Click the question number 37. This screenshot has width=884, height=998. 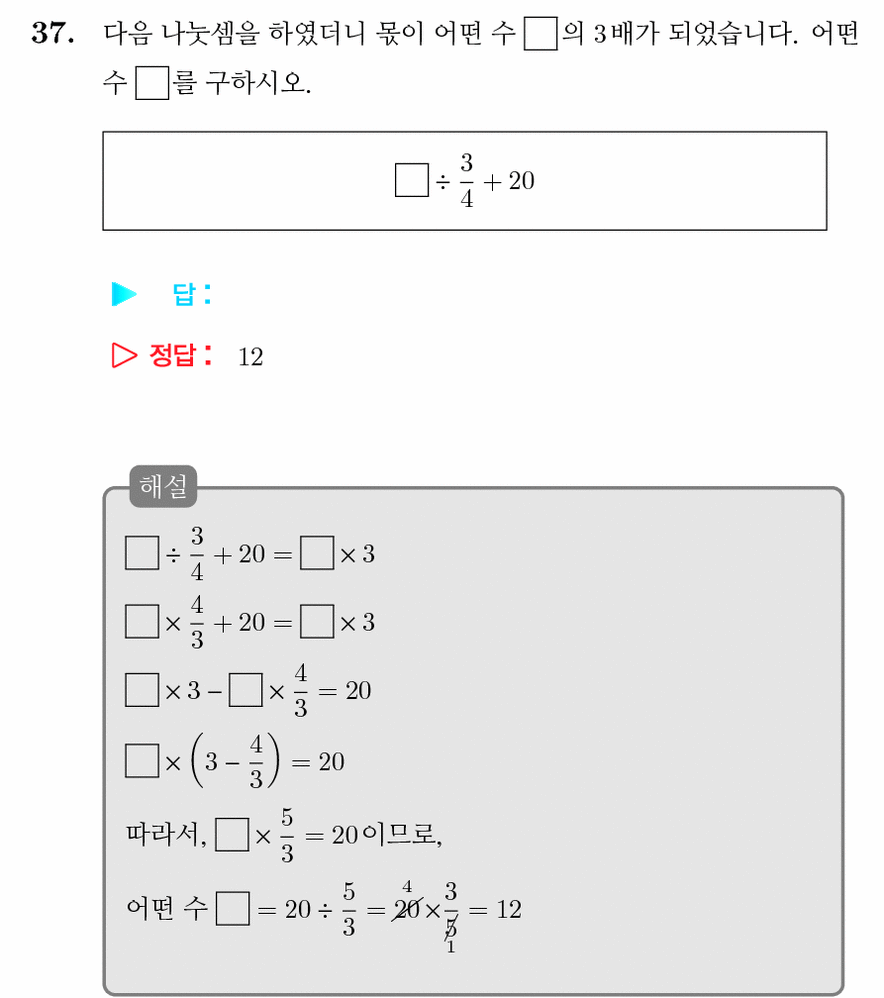coord(53,32)
